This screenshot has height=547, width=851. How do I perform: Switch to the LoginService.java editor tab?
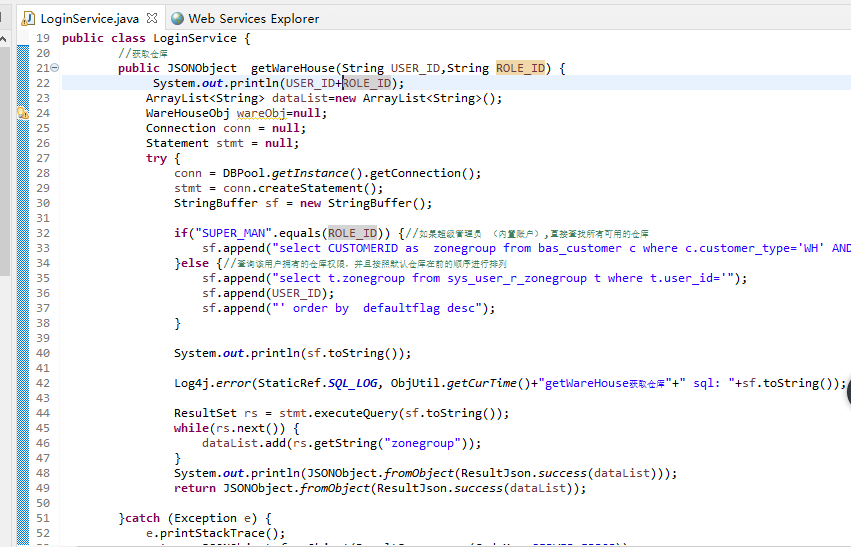[89, 18]
